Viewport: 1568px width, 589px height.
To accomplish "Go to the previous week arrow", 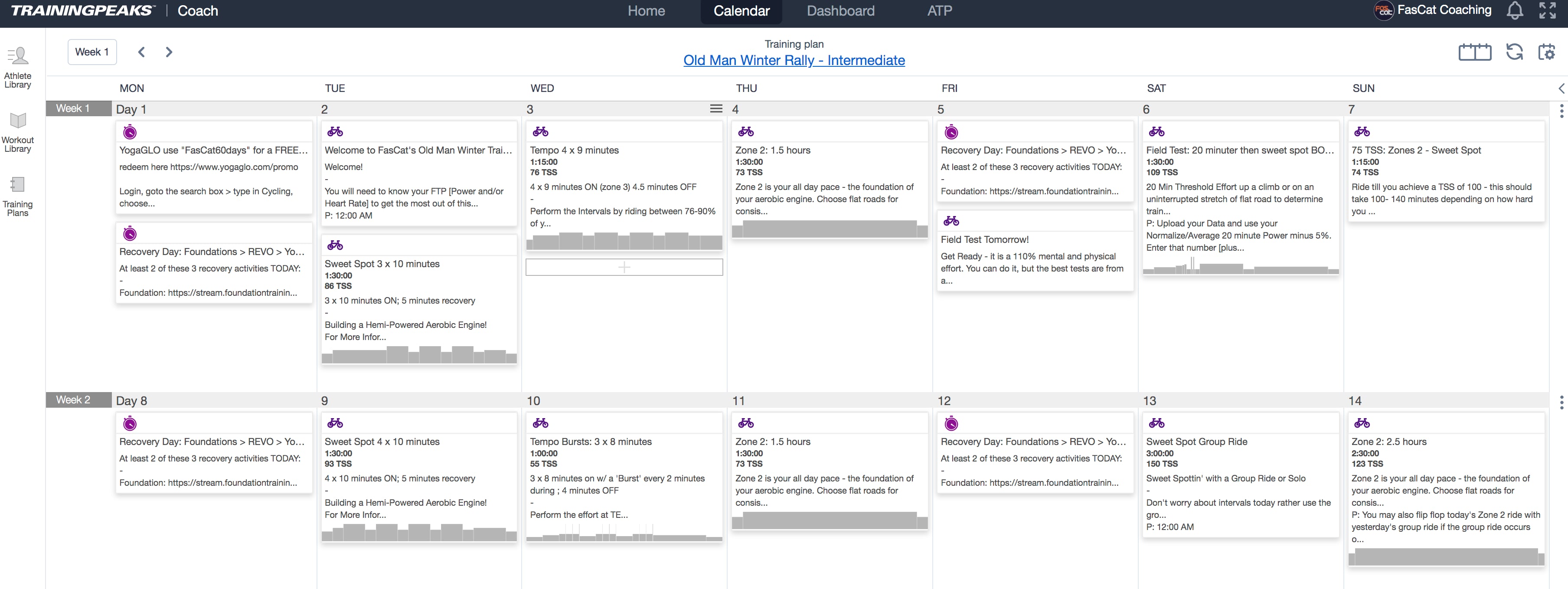I will click(x=141, y=52).
